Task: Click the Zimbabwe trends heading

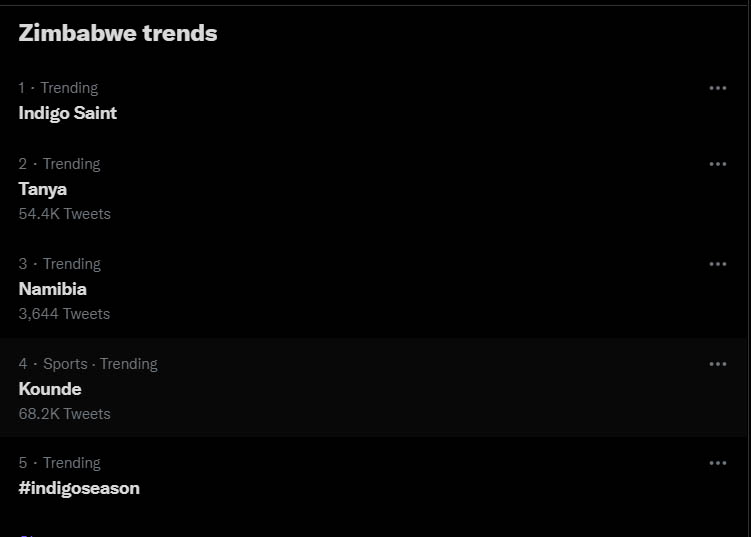Action: coord(118,33)
